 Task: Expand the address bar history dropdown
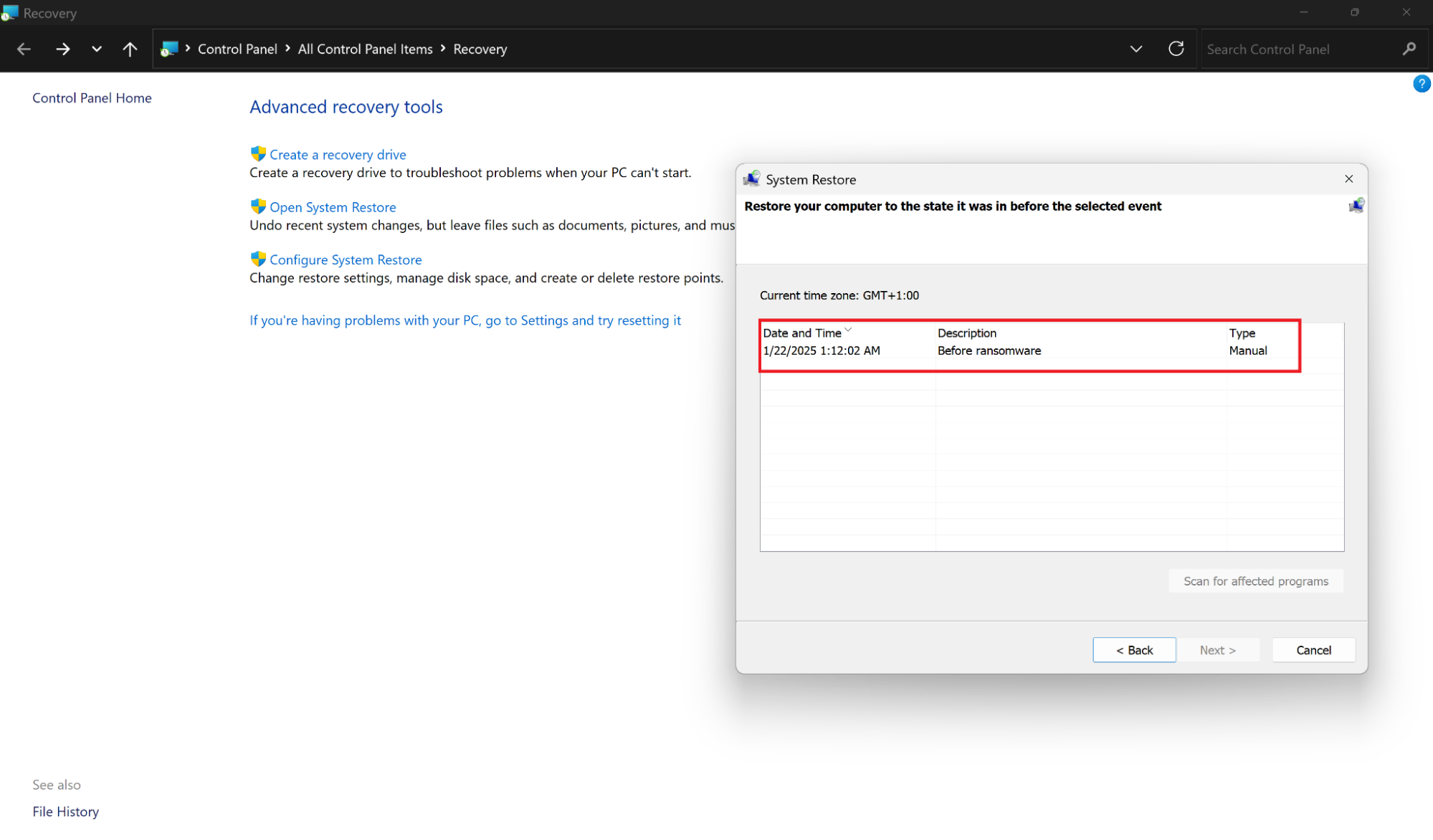(1136, 49)
